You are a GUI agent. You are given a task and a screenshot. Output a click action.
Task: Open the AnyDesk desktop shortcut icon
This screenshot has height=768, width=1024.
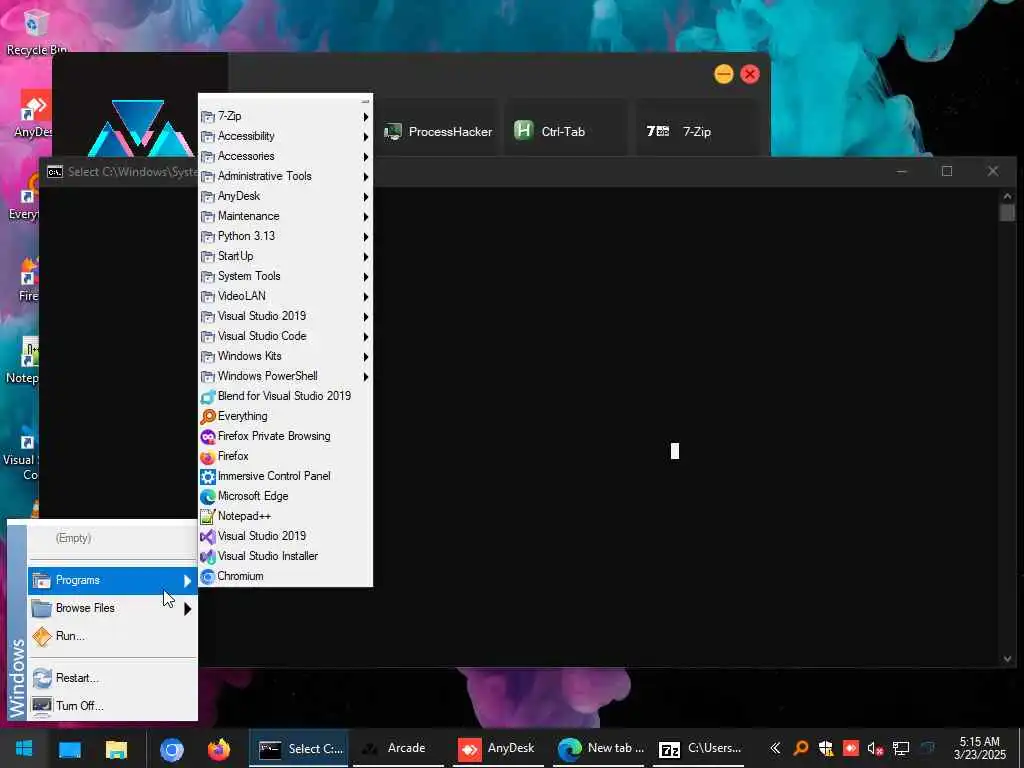click(35, 114)
